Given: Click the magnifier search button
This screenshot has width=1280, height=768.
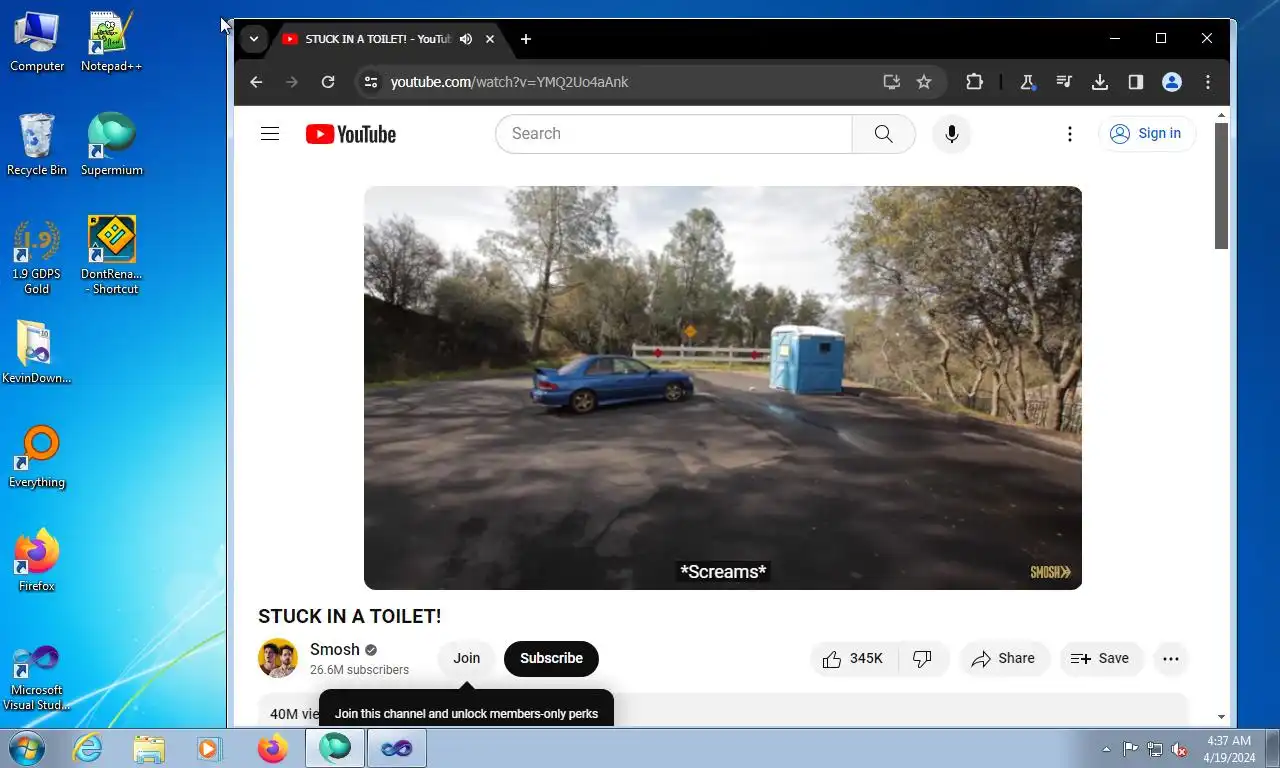Looking at the screenshot, I should (x=883, y=134).
